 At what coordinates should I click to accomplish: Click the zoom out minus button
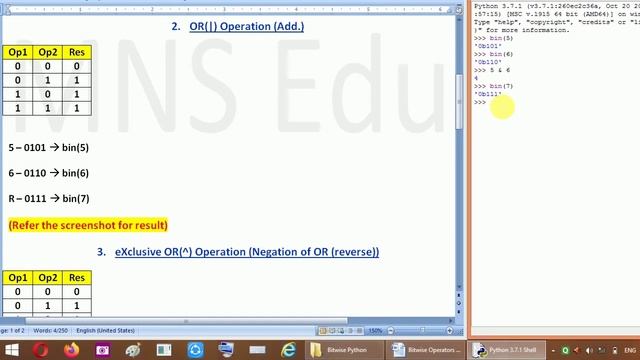pyautogui.click(x=391, y=331)
